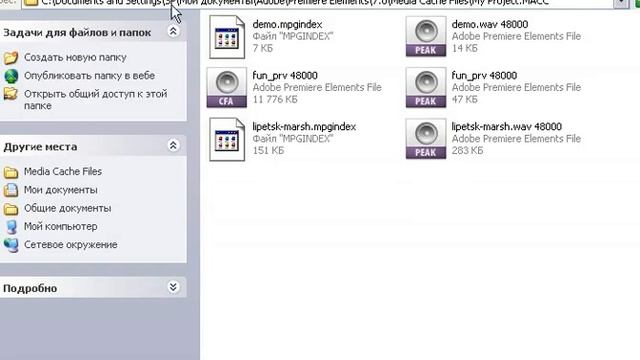Click Создать новую папку link

75,58
